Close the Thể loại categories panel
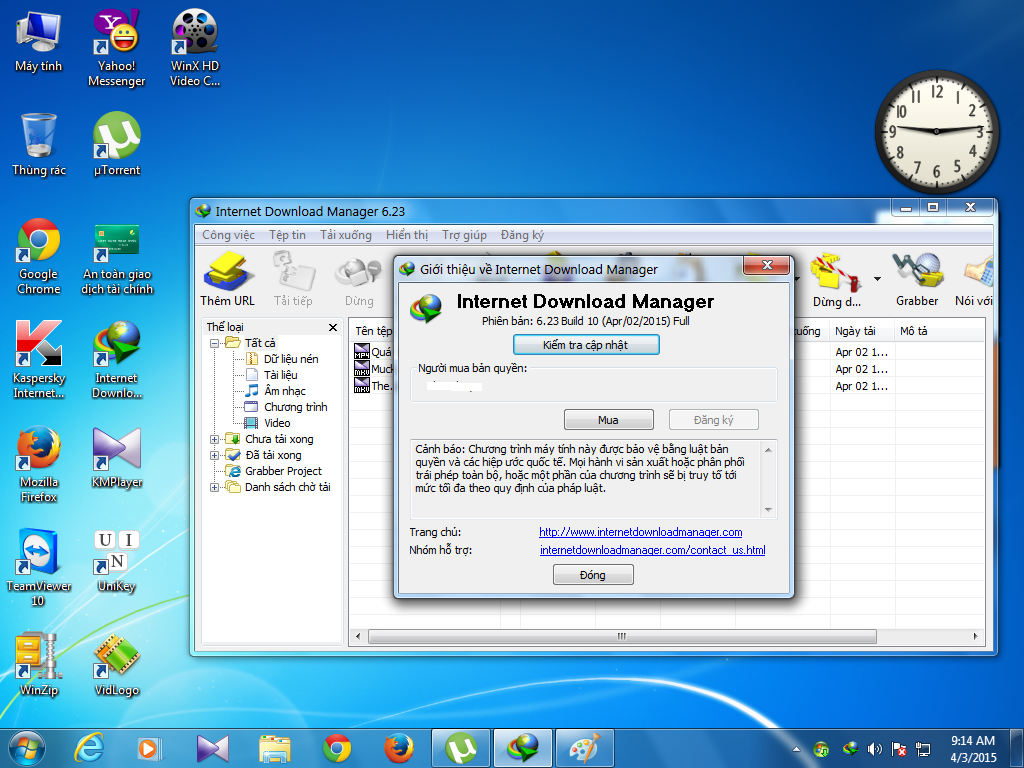Image resolution: width=1024 pixels, height=768 pixels. click(333, 327)
